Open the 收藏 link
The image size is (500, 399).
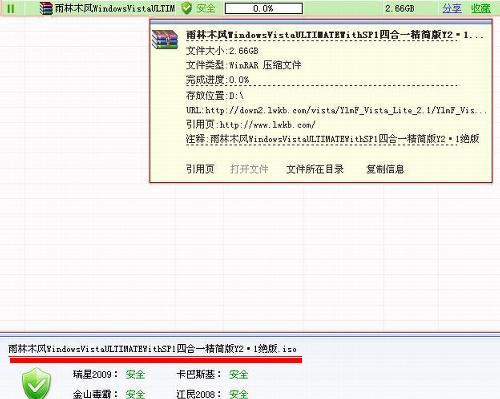(481, 8)
